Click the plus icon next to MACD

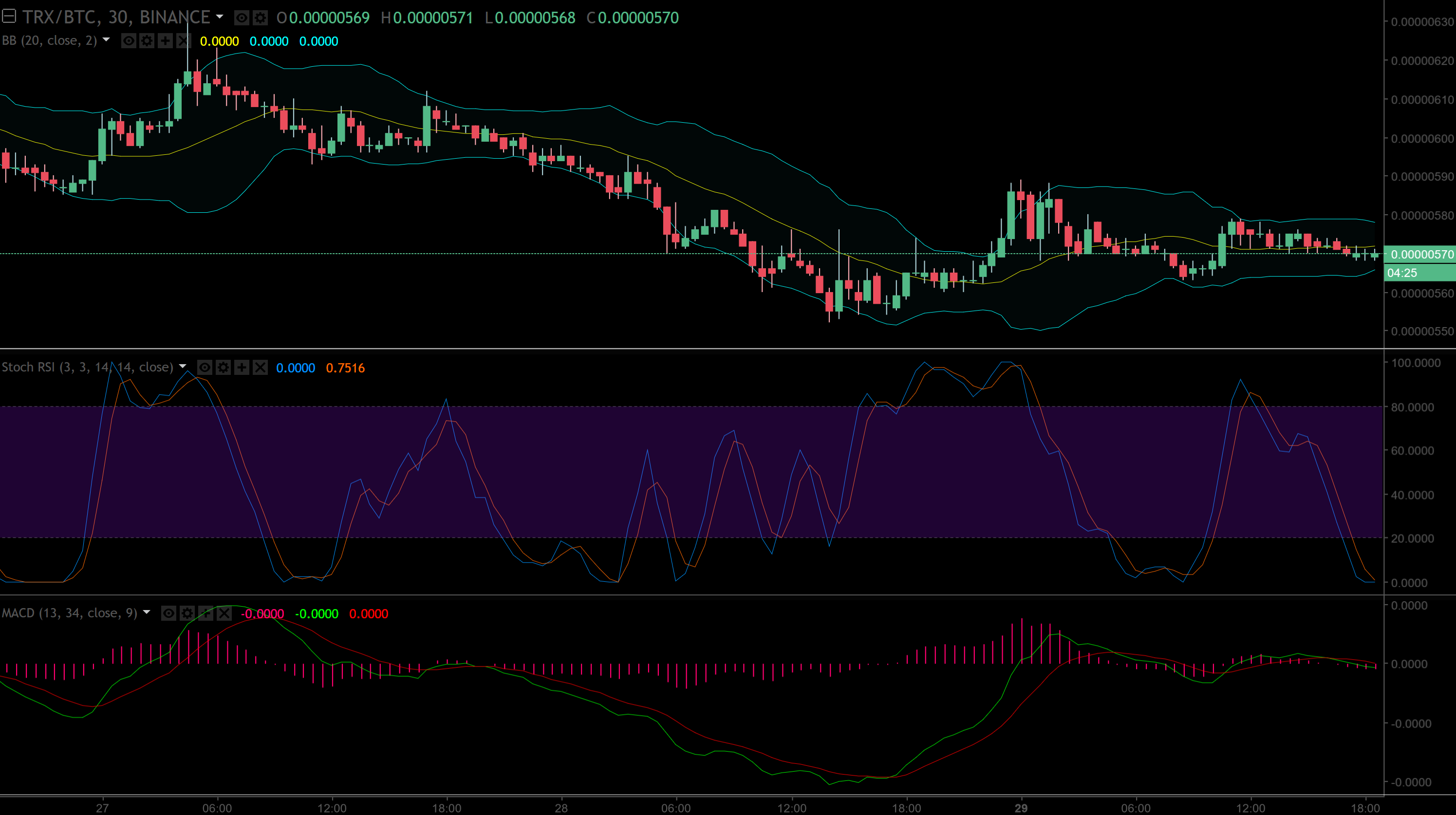(205, 613)
